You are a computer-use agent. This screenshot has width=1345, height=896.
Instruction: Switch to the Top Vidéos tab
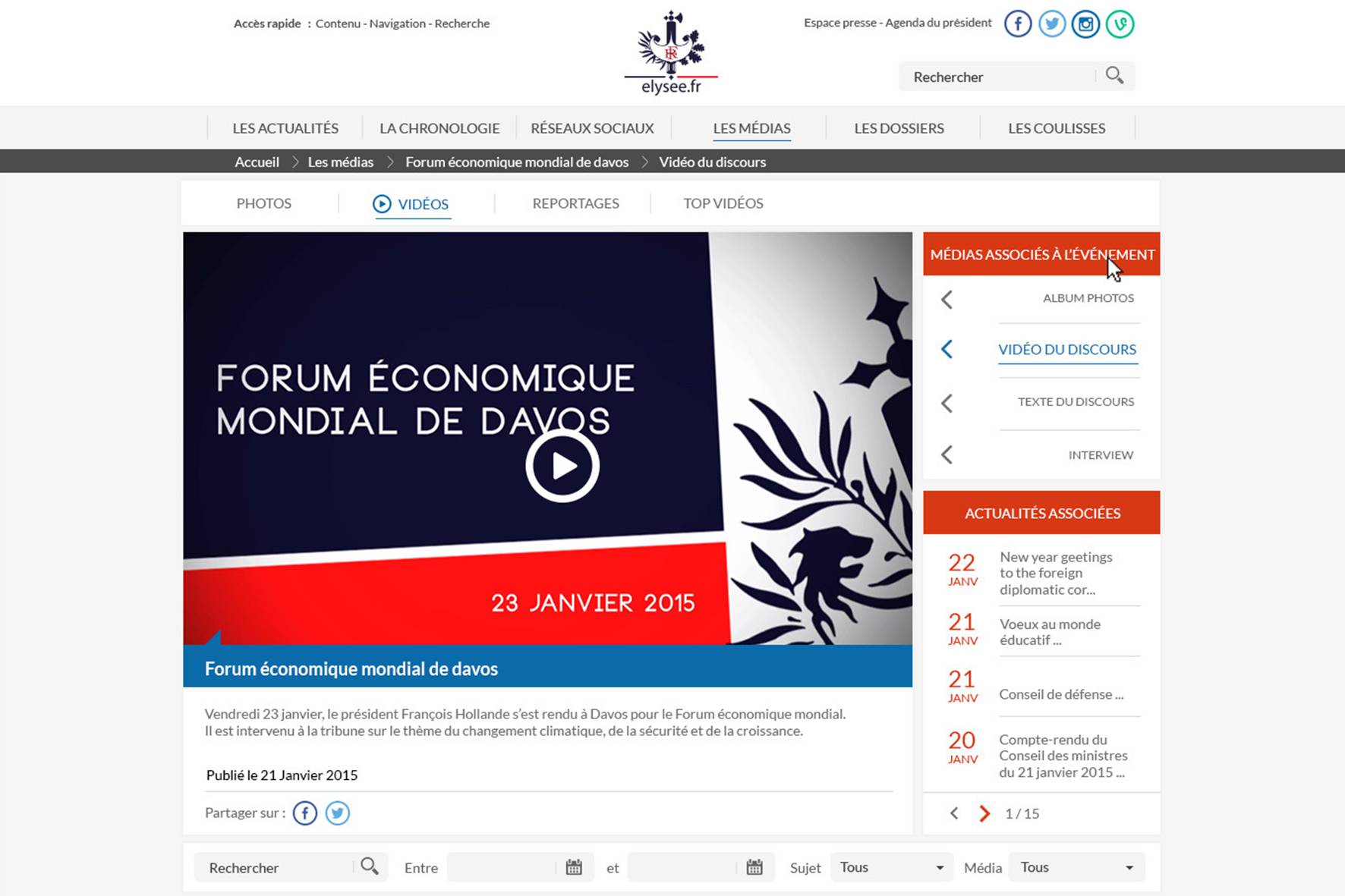[723, 203]
